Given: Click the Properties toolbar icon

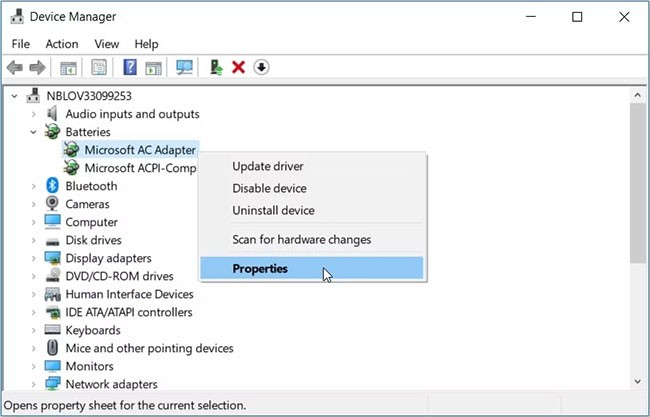Looking at the screenshot, I should click(x=99, y=67).
